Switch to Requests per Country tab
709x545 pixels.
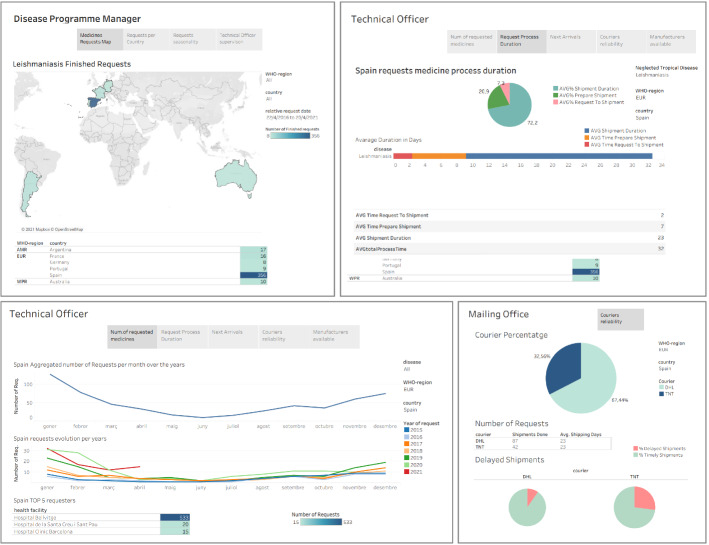[x=146, y=39]
